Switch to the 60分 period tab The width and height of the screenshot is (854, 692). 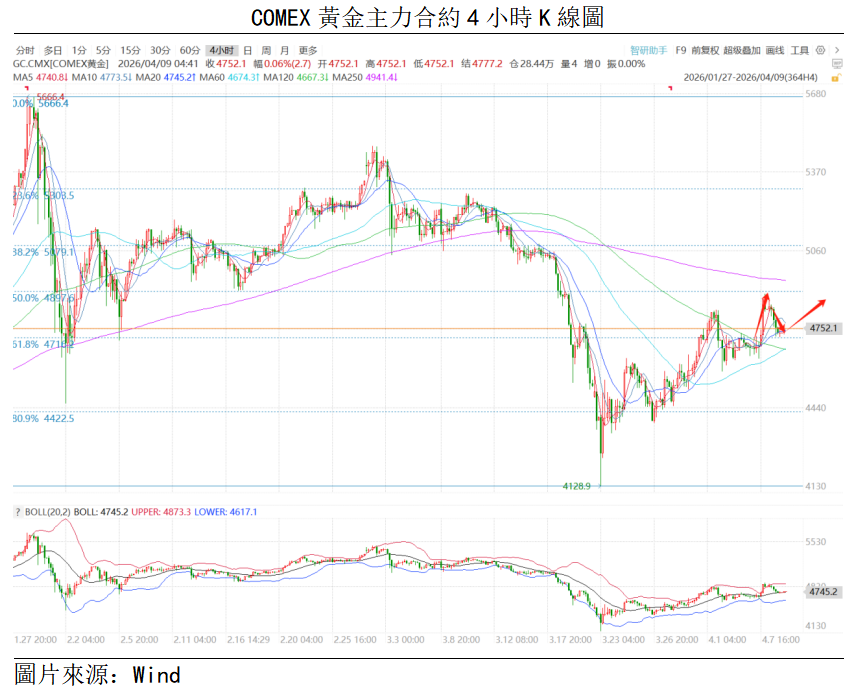coord(190,50)
